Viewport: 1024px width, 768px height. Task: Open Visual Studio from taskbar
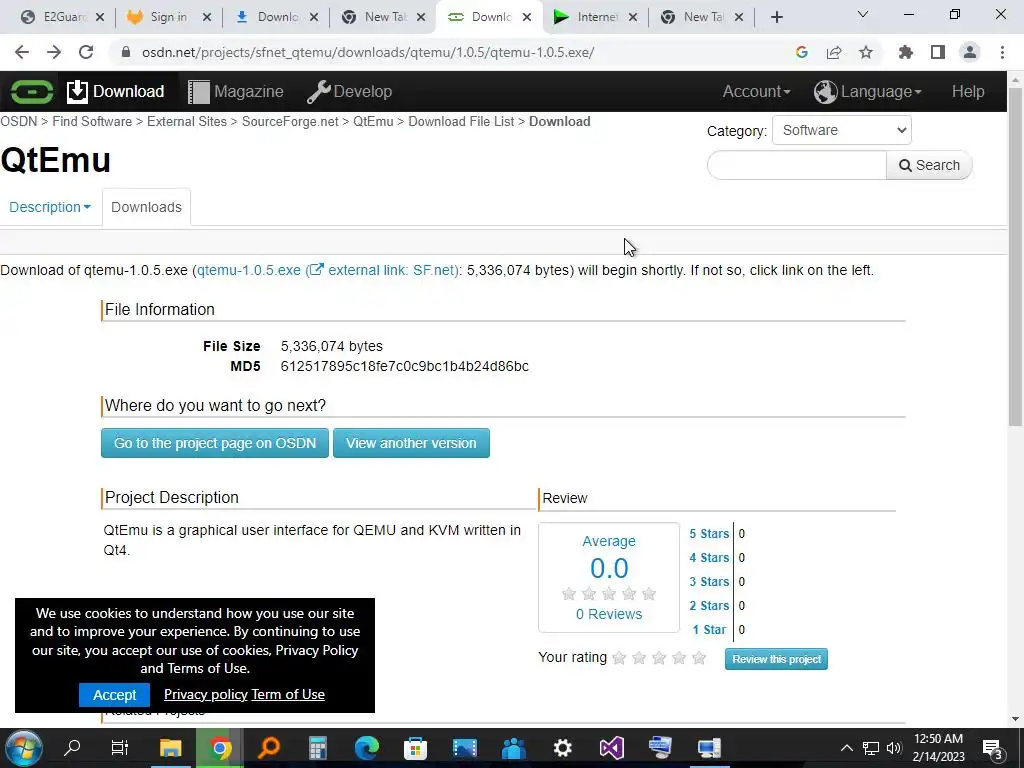(x=611, y=748)
